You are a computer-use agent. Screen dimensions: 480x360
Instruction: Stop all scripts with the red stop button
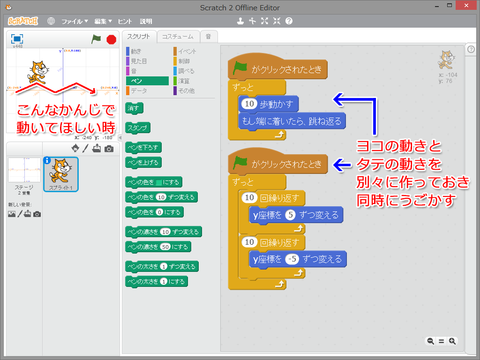click(111, 40)
